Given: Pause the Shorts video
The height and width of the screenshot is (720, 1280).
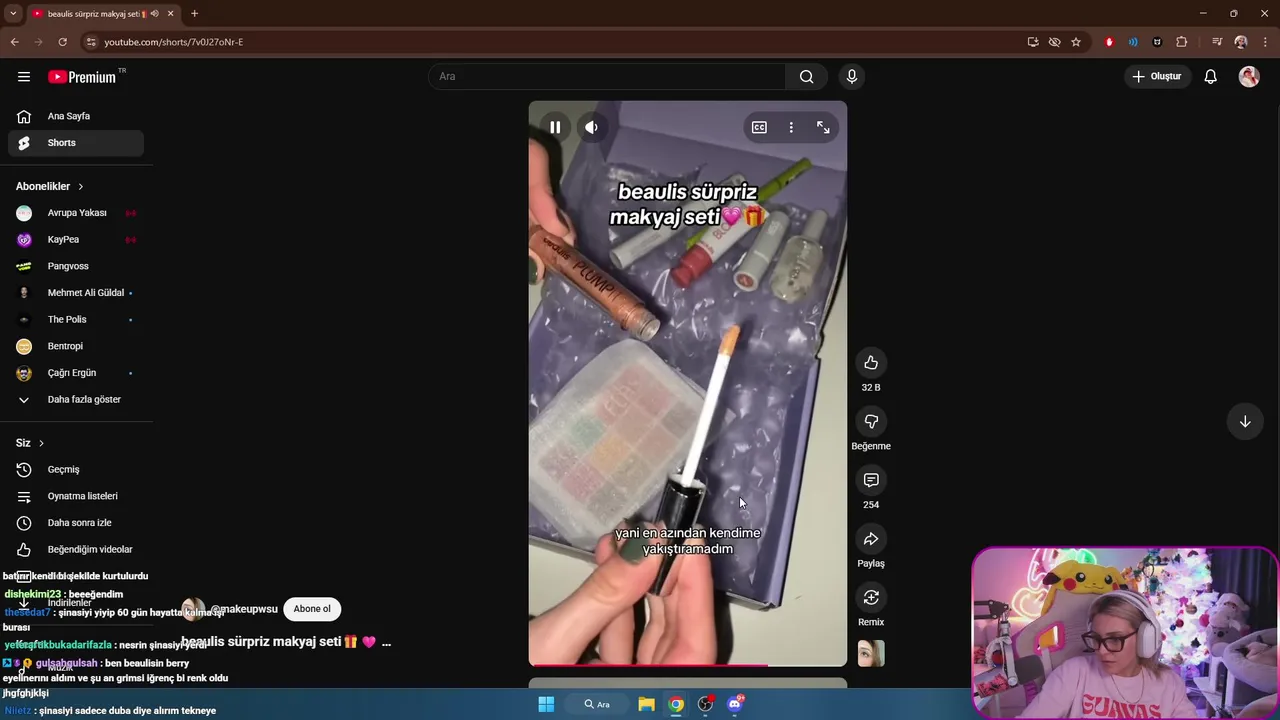Looking at the screenshot, I should pos(555,127).
